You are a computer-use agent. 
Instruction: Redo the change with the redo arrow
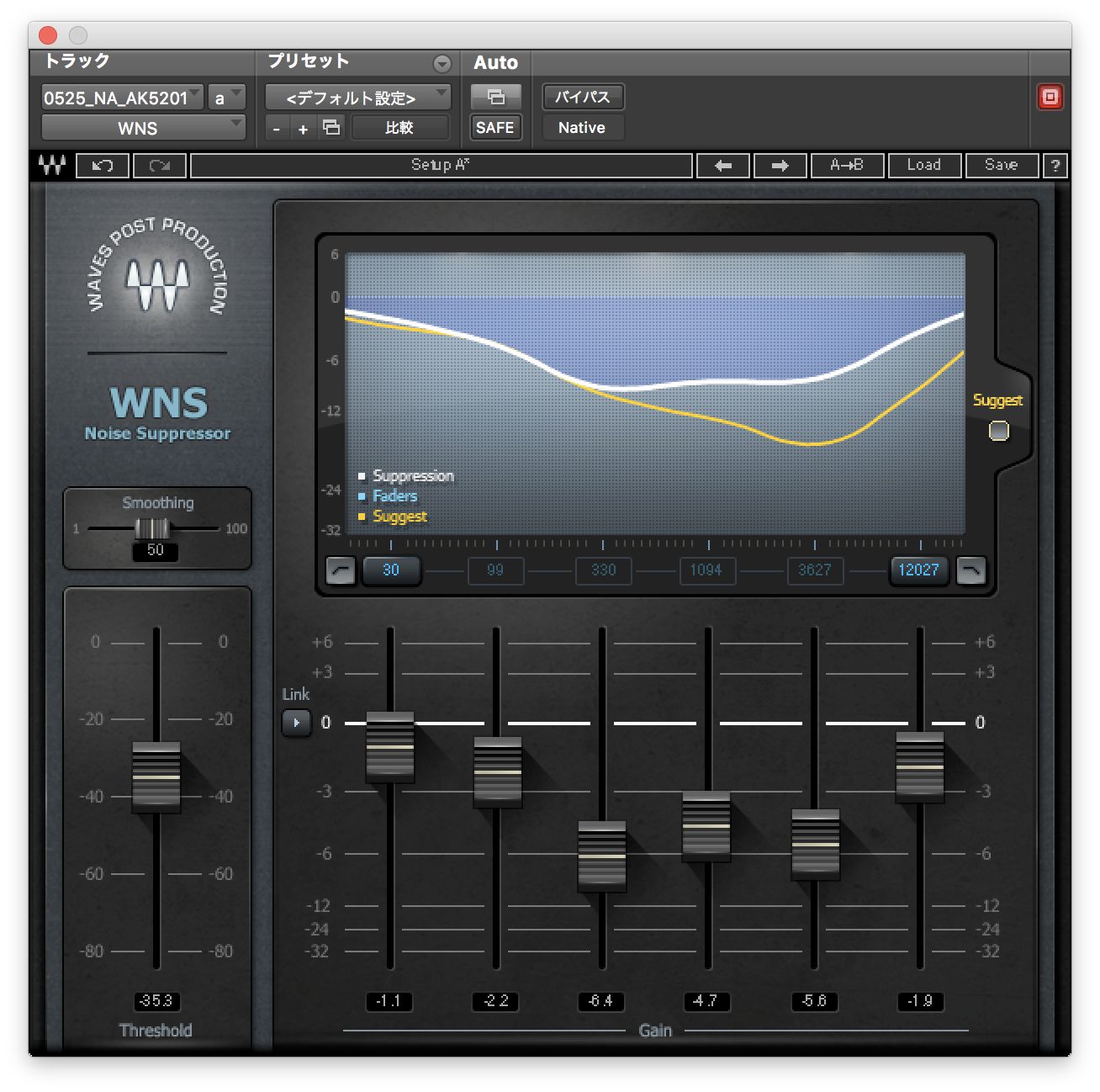[160, 166]
